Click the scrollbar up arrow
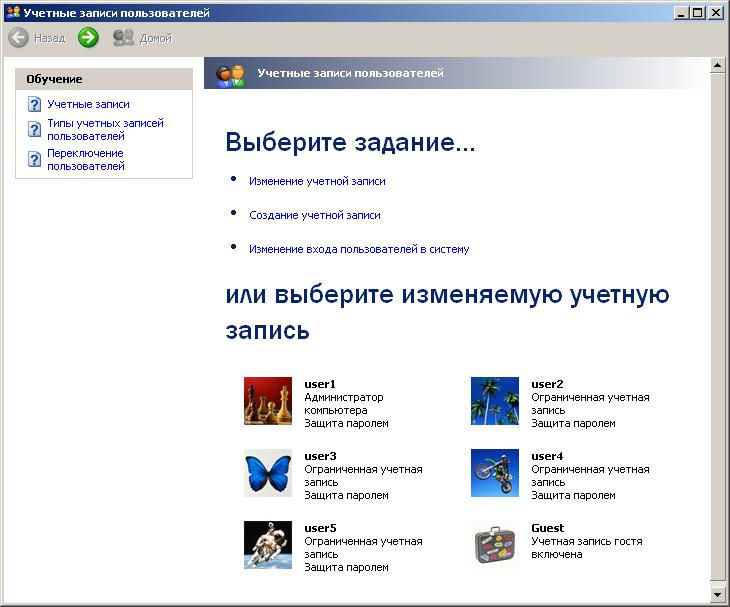This screenshot has height=607, width=730. point(717,65)
